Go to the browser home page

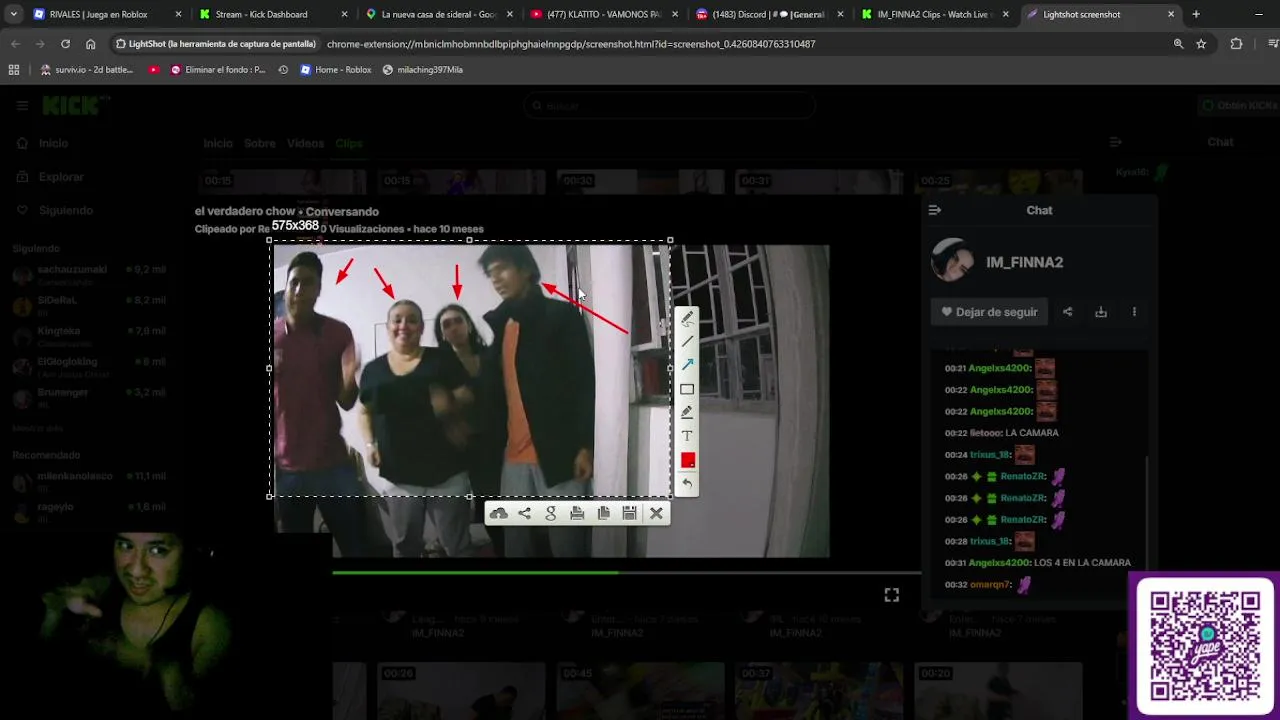[90, 44]
